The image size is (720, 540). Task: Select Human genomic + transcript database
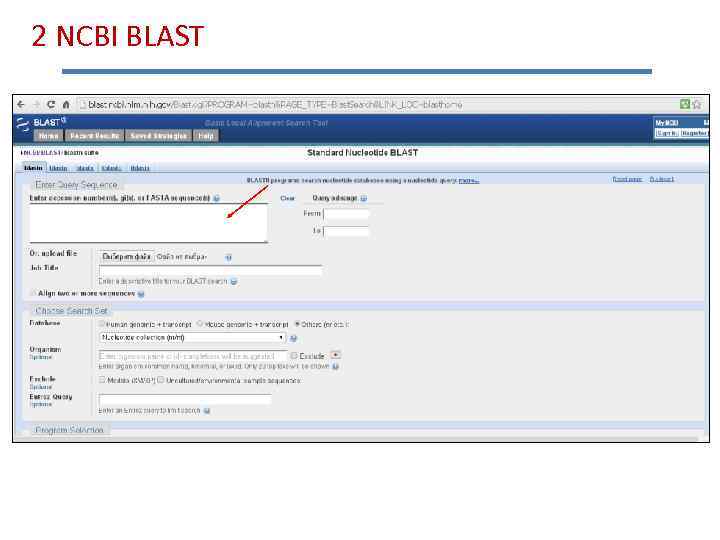click(102, 324)
